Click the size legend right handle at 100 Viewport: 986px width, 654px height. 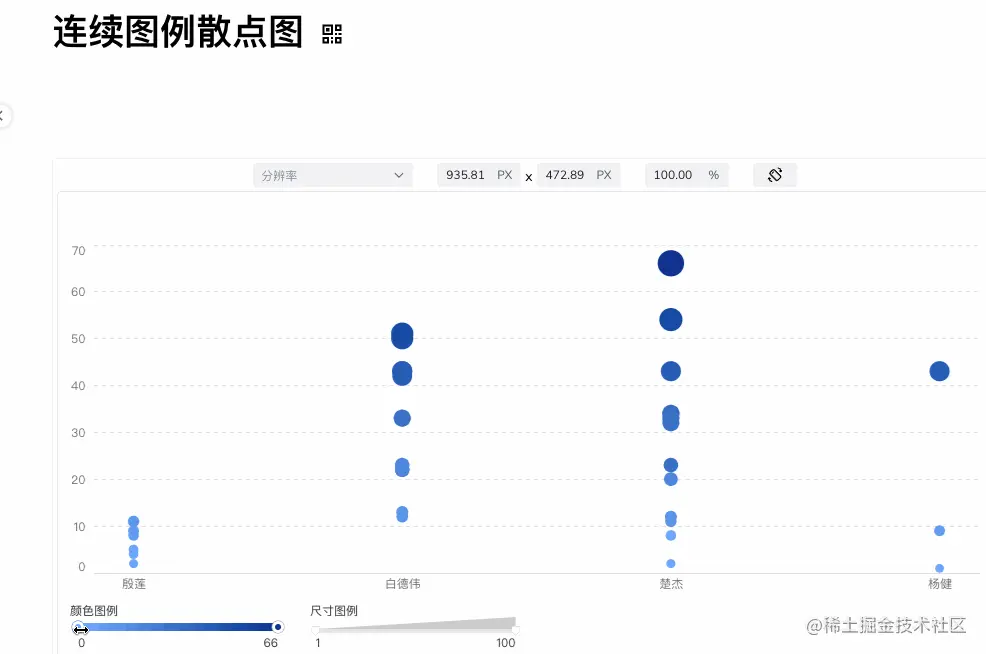click(516, 629)
